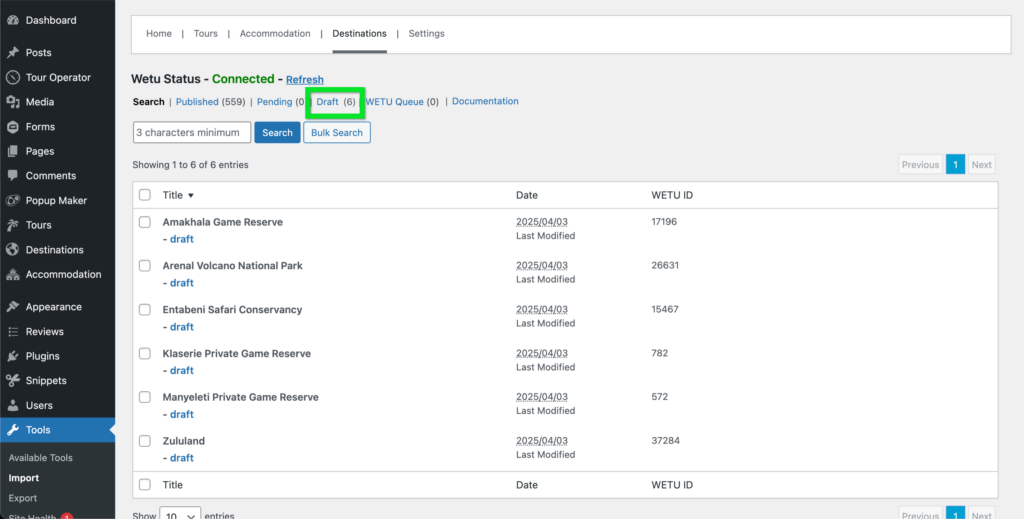
Task: Open the Zululand draft link
Action: (182, 458)
